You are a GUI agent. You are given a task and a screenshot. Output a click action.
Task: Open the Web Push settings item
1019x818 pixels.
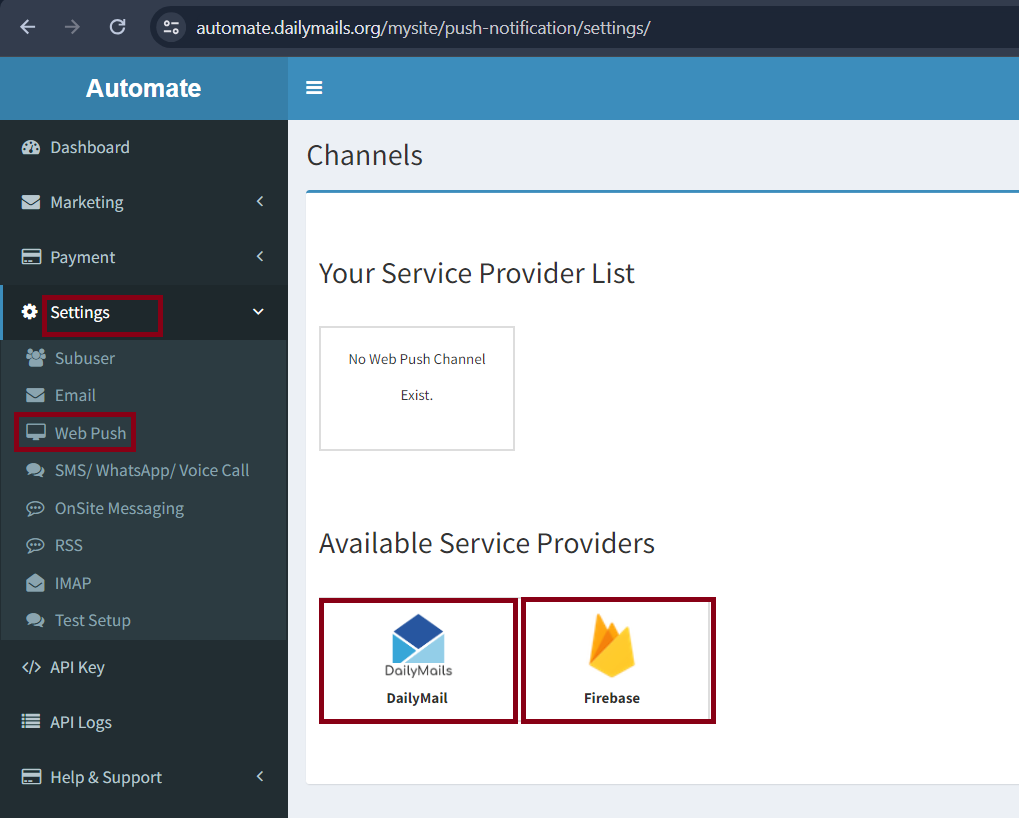click(x=90, y=433)
